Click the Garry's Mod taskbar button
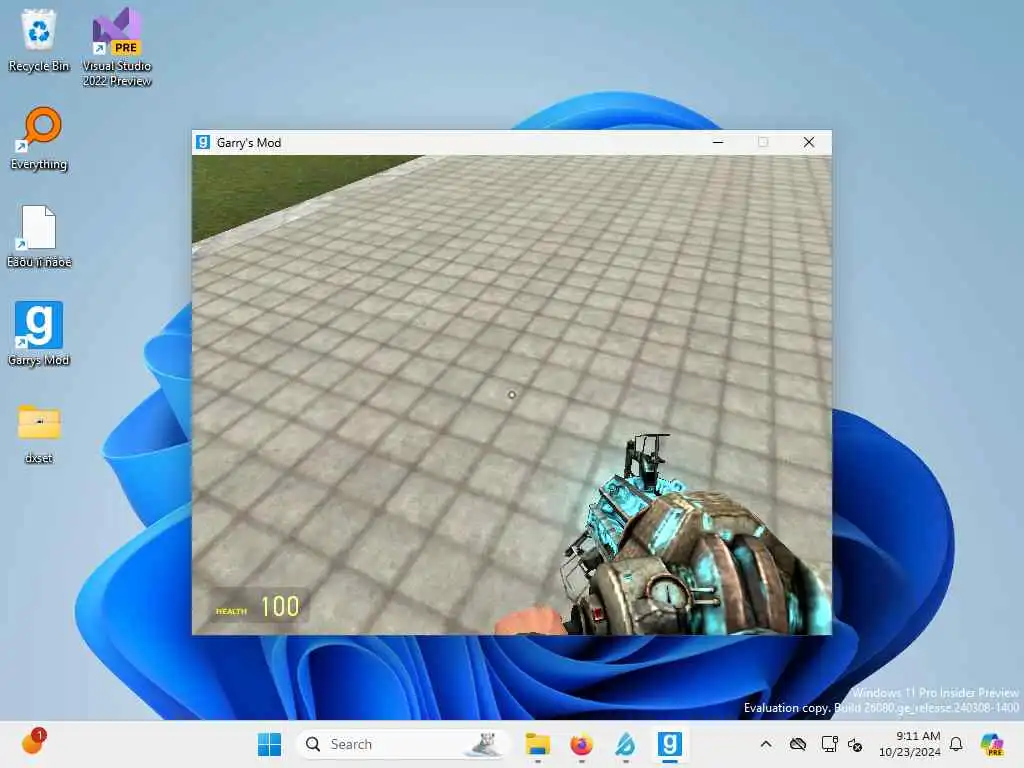The height and width of the screenshot is (768, 1024). [x=669, y=744]
